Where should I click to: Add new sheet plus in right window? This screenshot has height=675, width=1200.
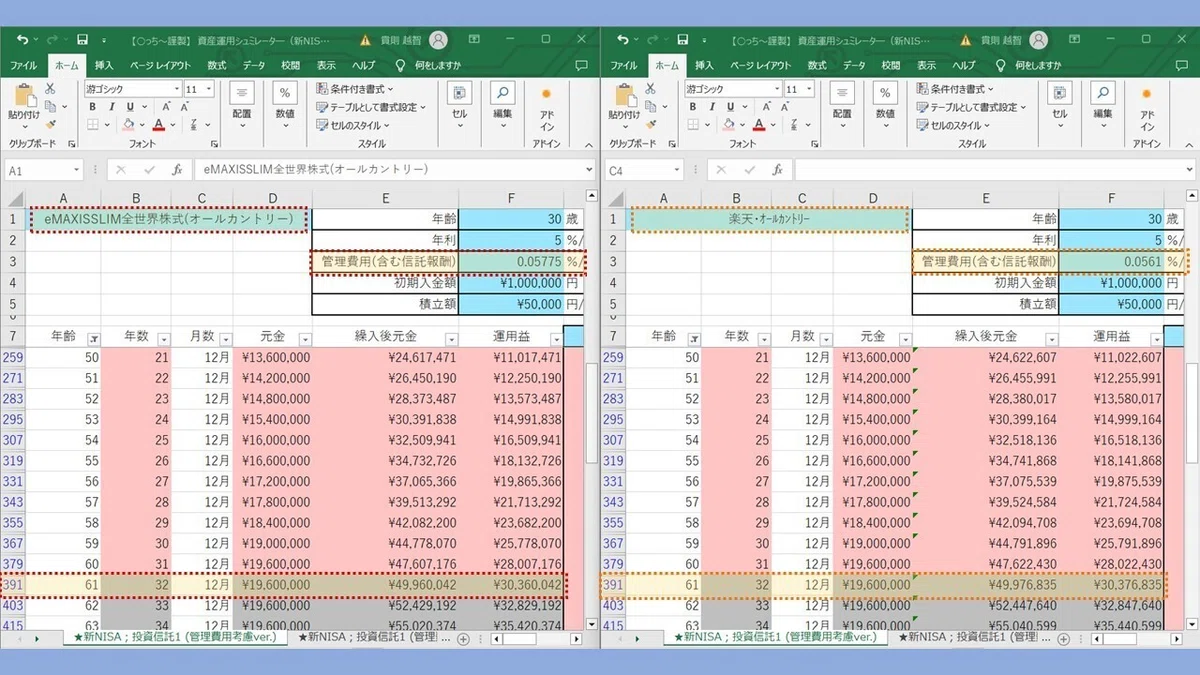1062,637
